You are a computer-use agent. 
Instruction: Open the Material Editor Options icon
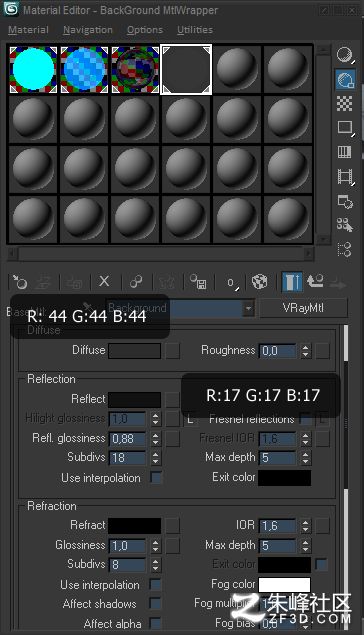coord(345,201)
